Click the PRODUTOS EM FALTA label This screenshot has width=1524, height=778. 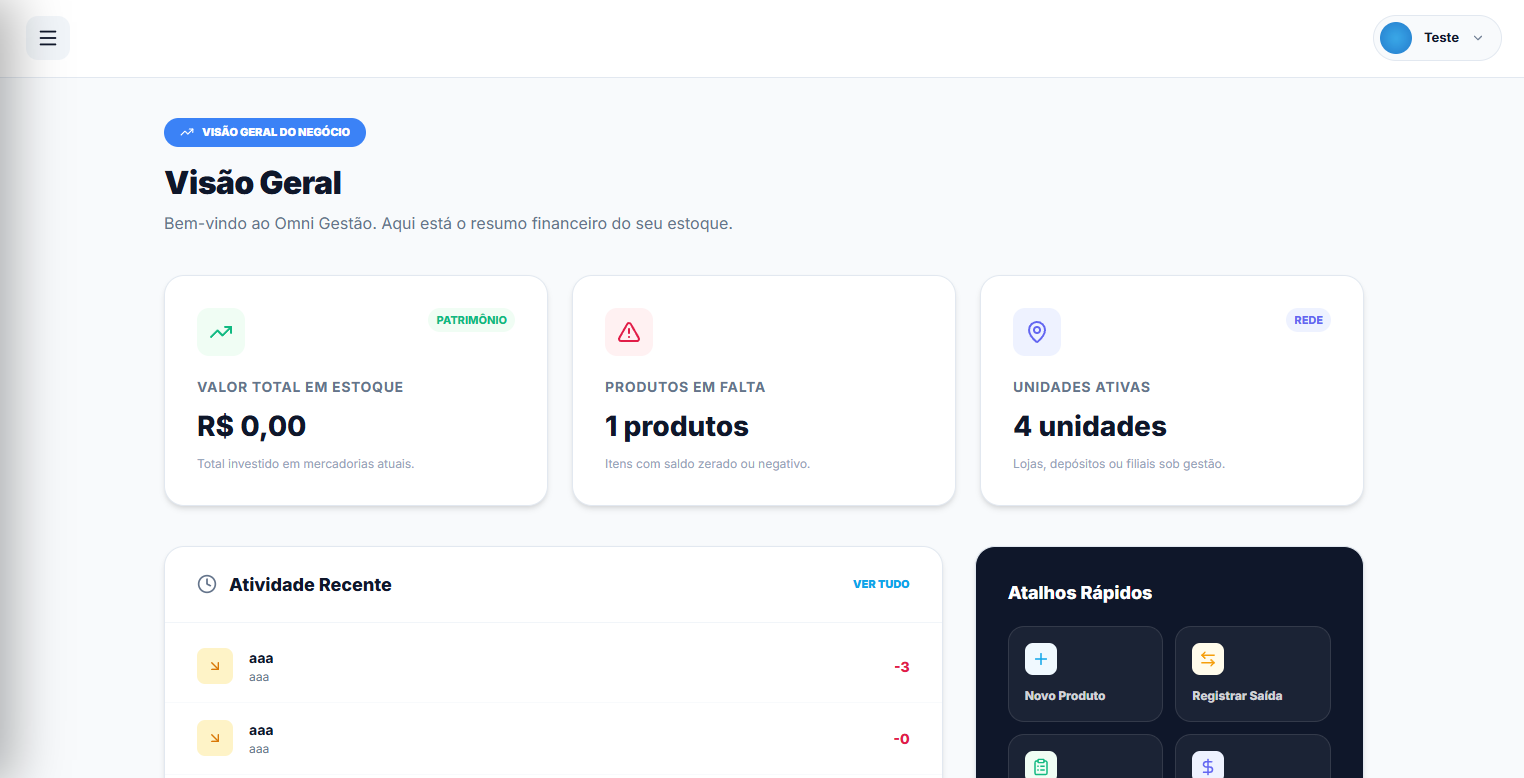coord(685,387)
